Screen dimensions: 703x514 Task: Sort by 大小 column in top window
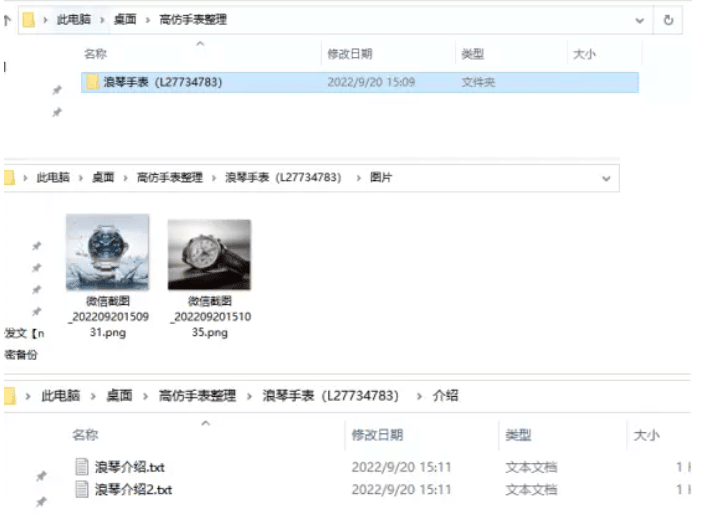(584, 54)
